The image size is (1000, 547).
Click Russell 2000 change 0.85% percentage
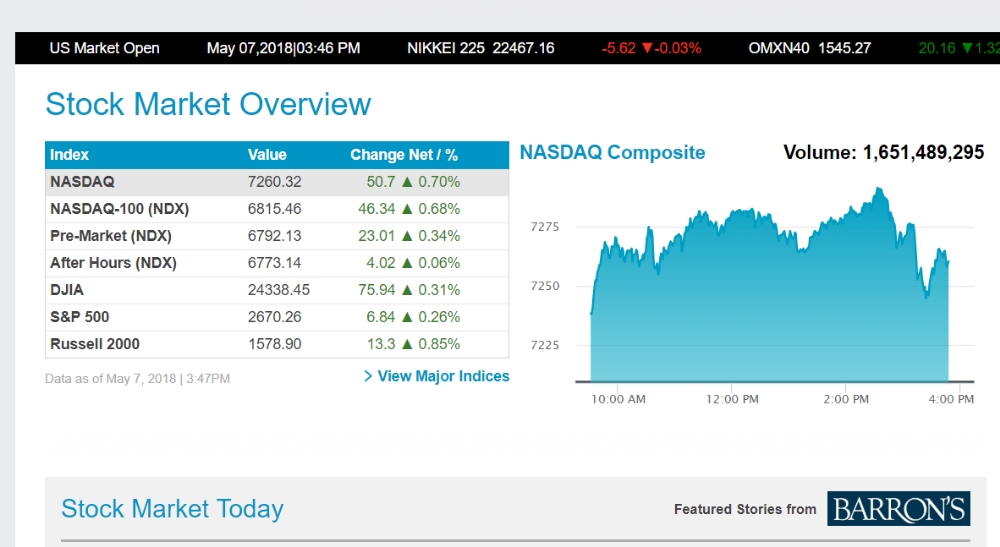(439, 344)
